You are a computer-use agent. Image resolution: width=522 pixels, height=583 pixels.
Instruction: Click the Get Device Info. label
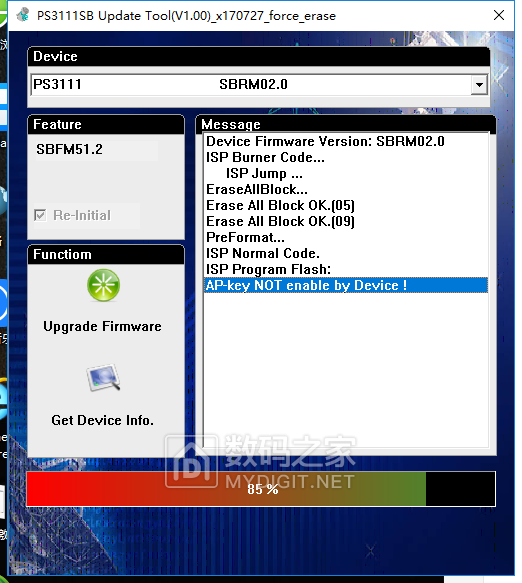tap(103, 420)
